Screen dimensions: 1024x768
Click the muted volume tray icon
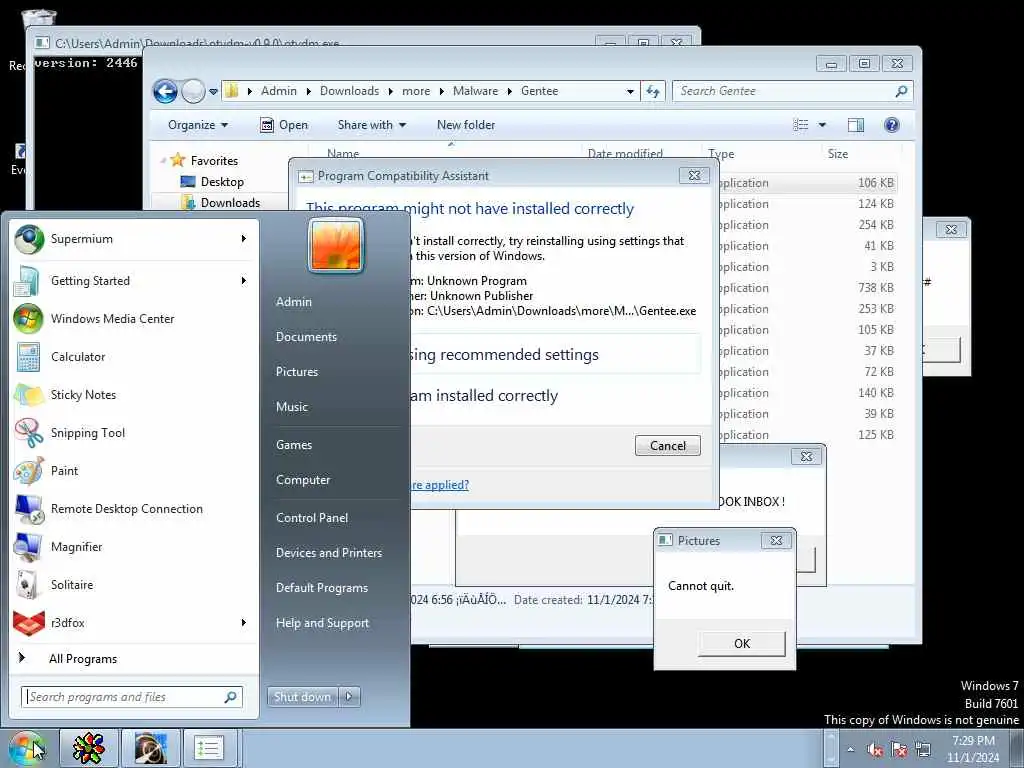click(874, 750)
